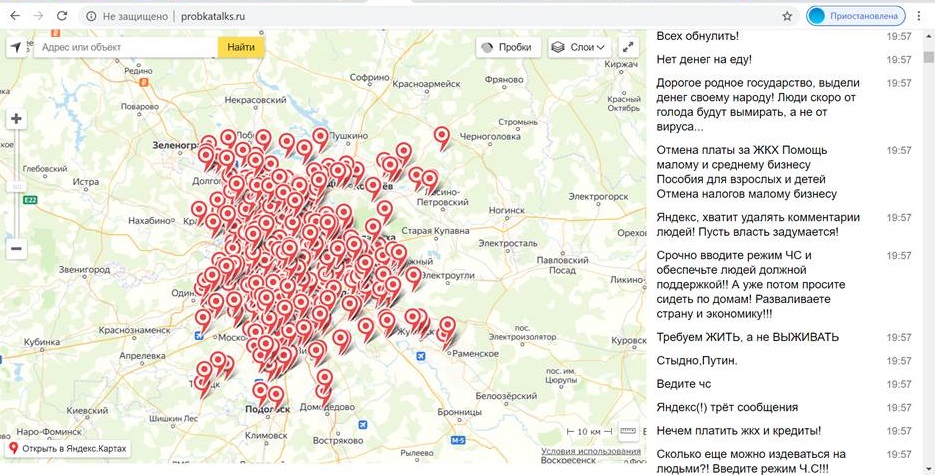935x475 pixels.
Task: Click the comment 'Ведите чс'
Action: pyautogui.click(x=683, y=384)
